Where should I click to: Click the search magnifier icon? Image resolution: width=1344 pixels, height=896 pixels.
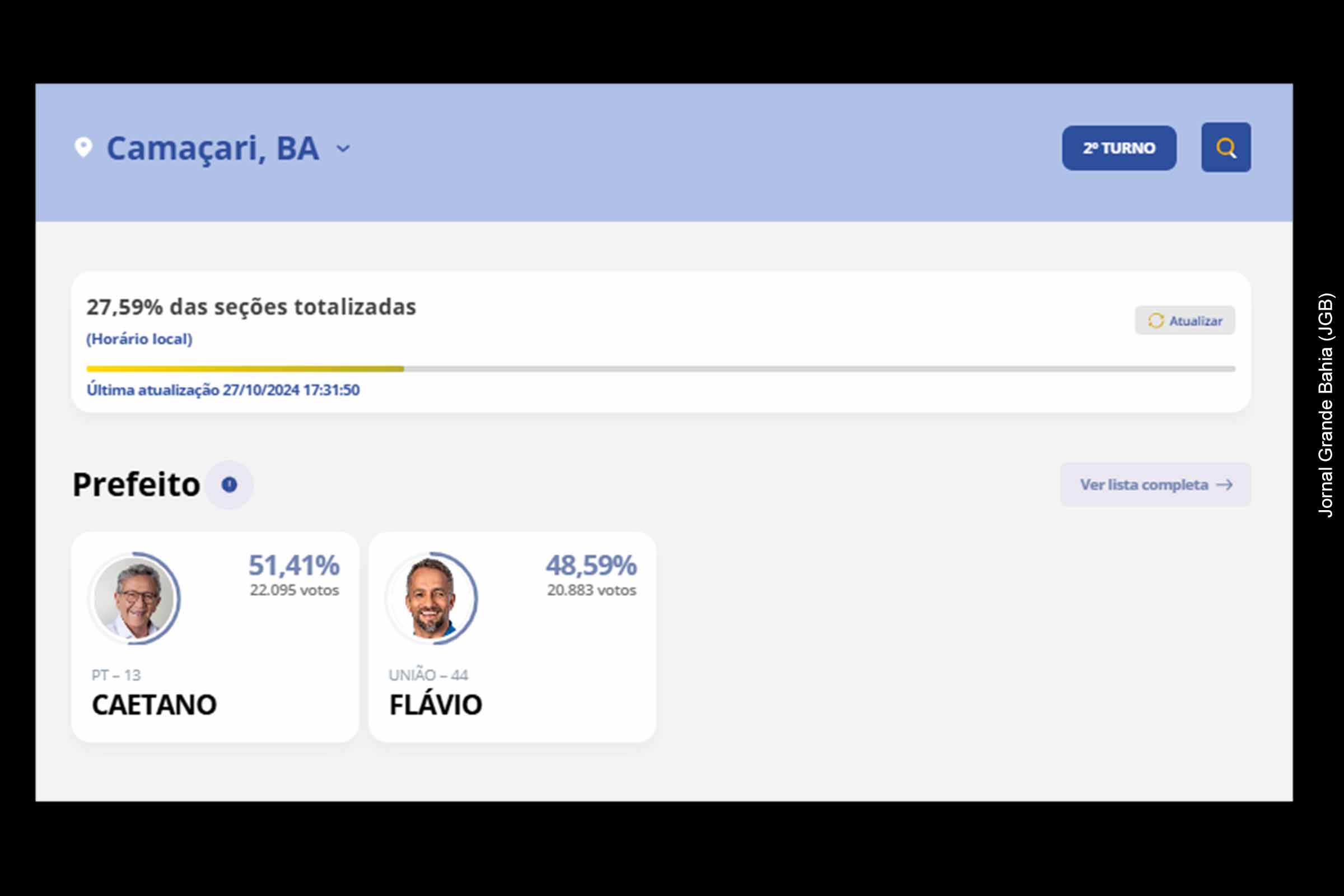[x=1226, y=148]
